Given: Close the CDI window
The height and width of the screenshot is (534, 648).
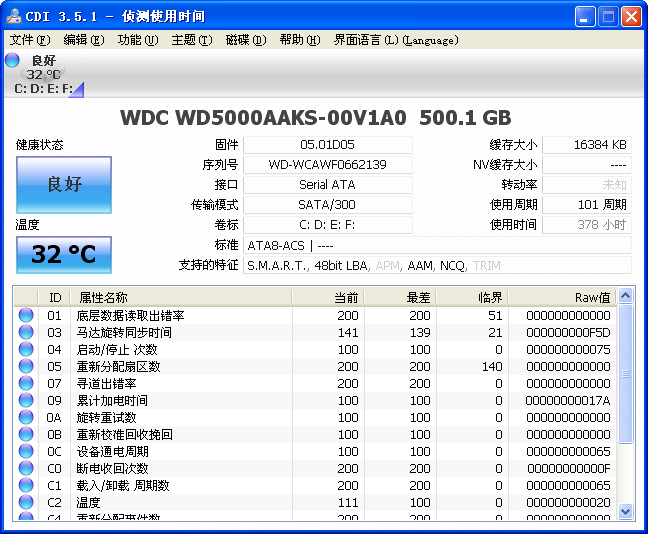Looking at the screenshot, I should click(x=631, y=17).
